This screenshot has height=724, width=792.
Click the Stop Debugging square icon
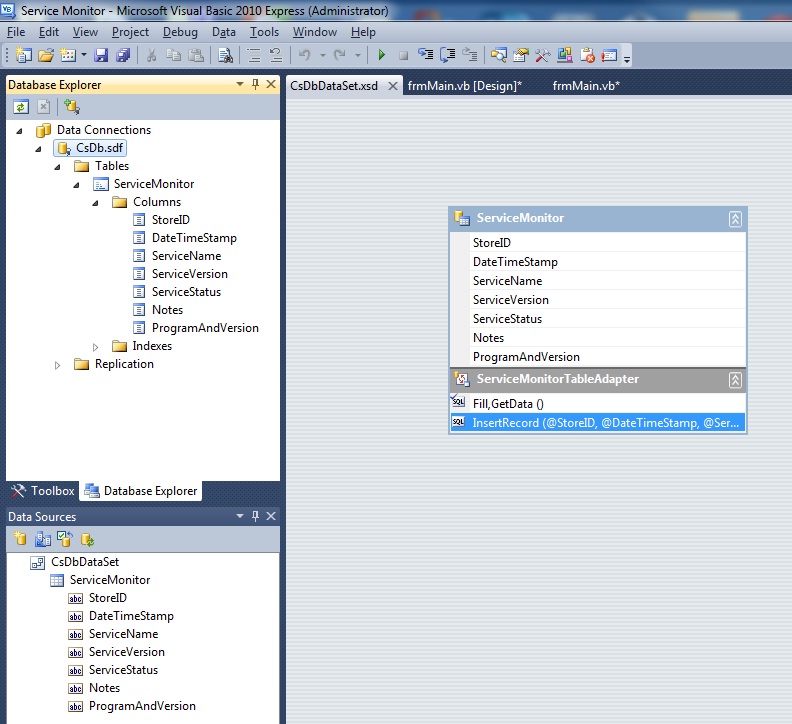click(x=403, y=55)
